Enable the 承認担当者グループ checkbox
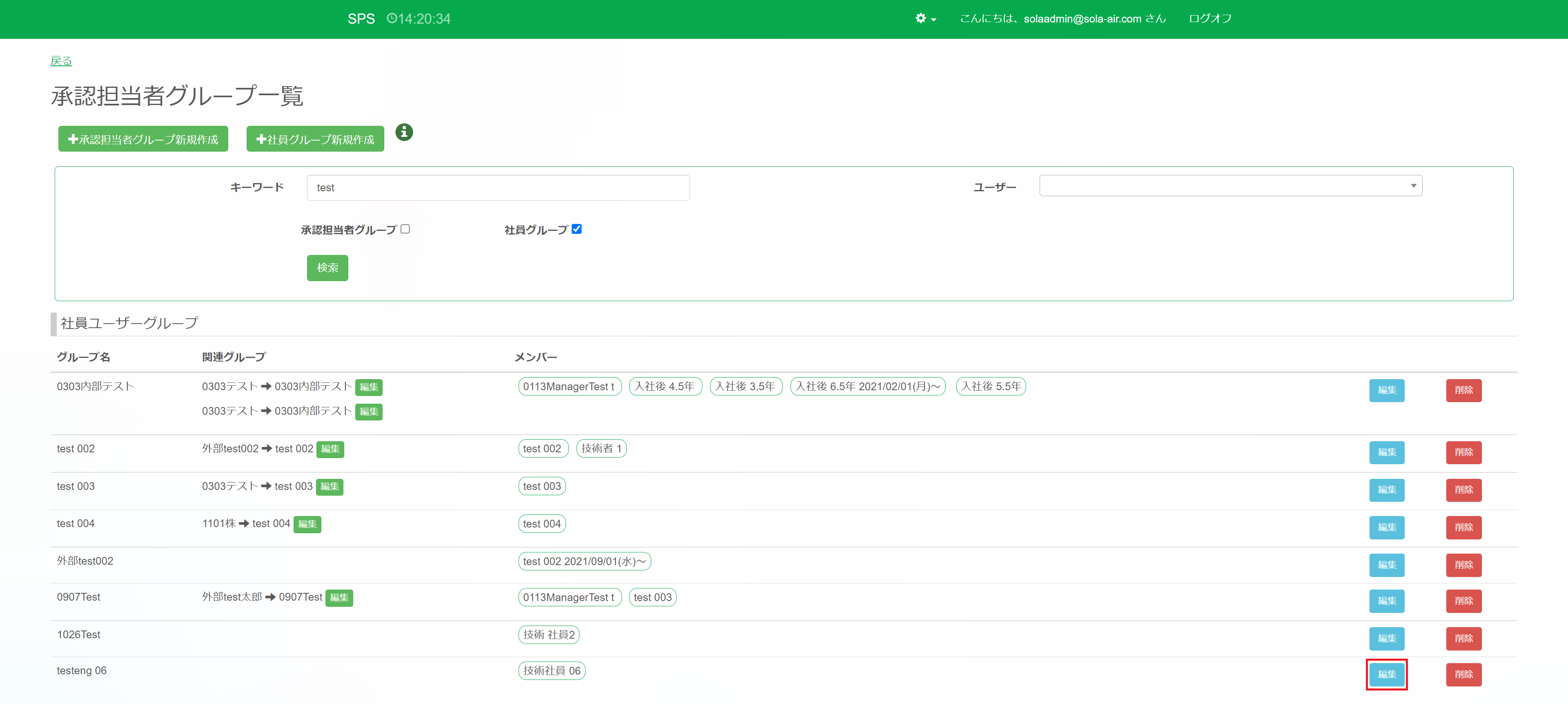 tap(405, 229)
